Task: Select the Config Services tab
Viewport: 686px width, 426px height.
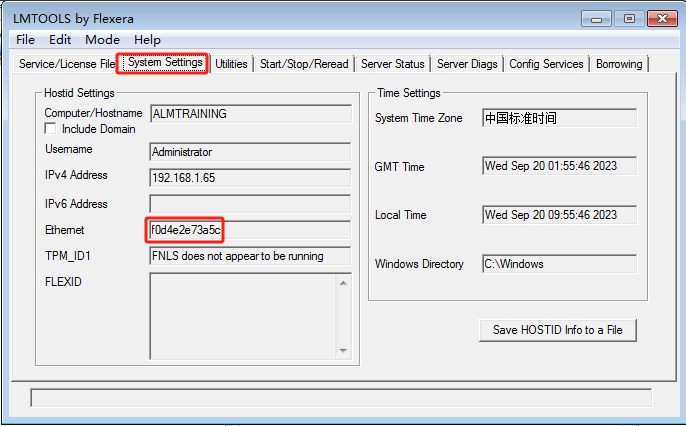Action: click(546, 64)
